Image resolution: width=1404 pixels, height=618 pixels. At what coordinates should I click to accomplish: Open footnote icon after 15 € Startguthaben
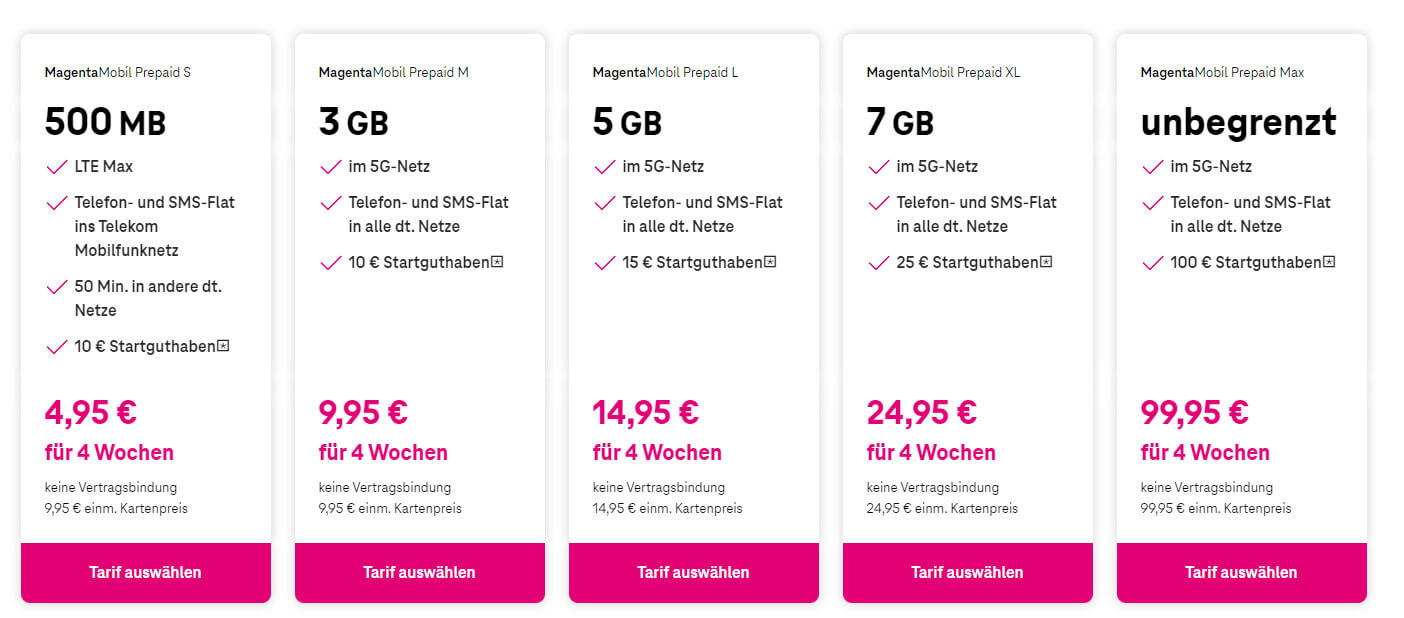(771, 262)
